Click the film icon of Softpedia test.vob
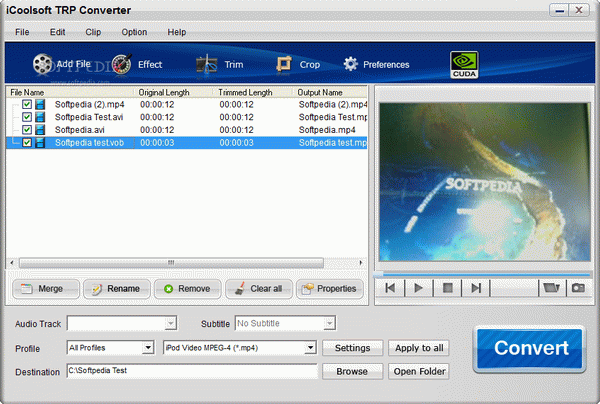 tap(40, 143)
